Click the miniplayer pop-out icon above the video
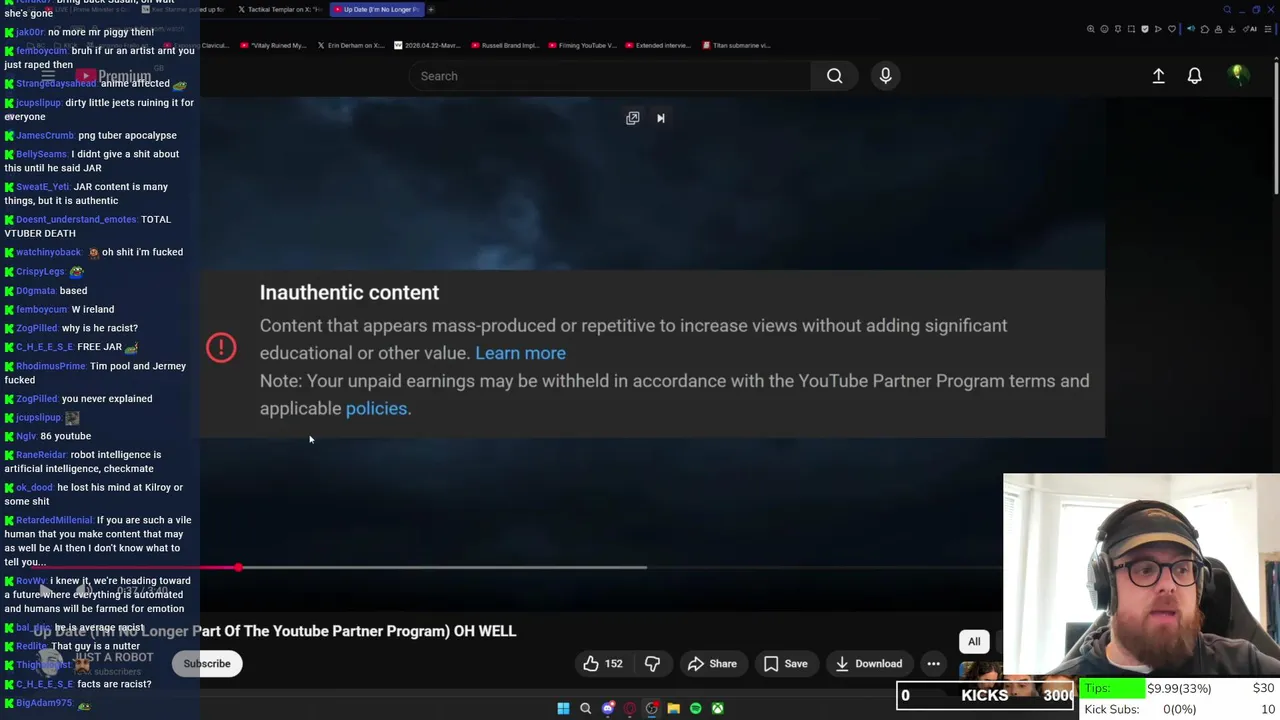 coord(632,118)
